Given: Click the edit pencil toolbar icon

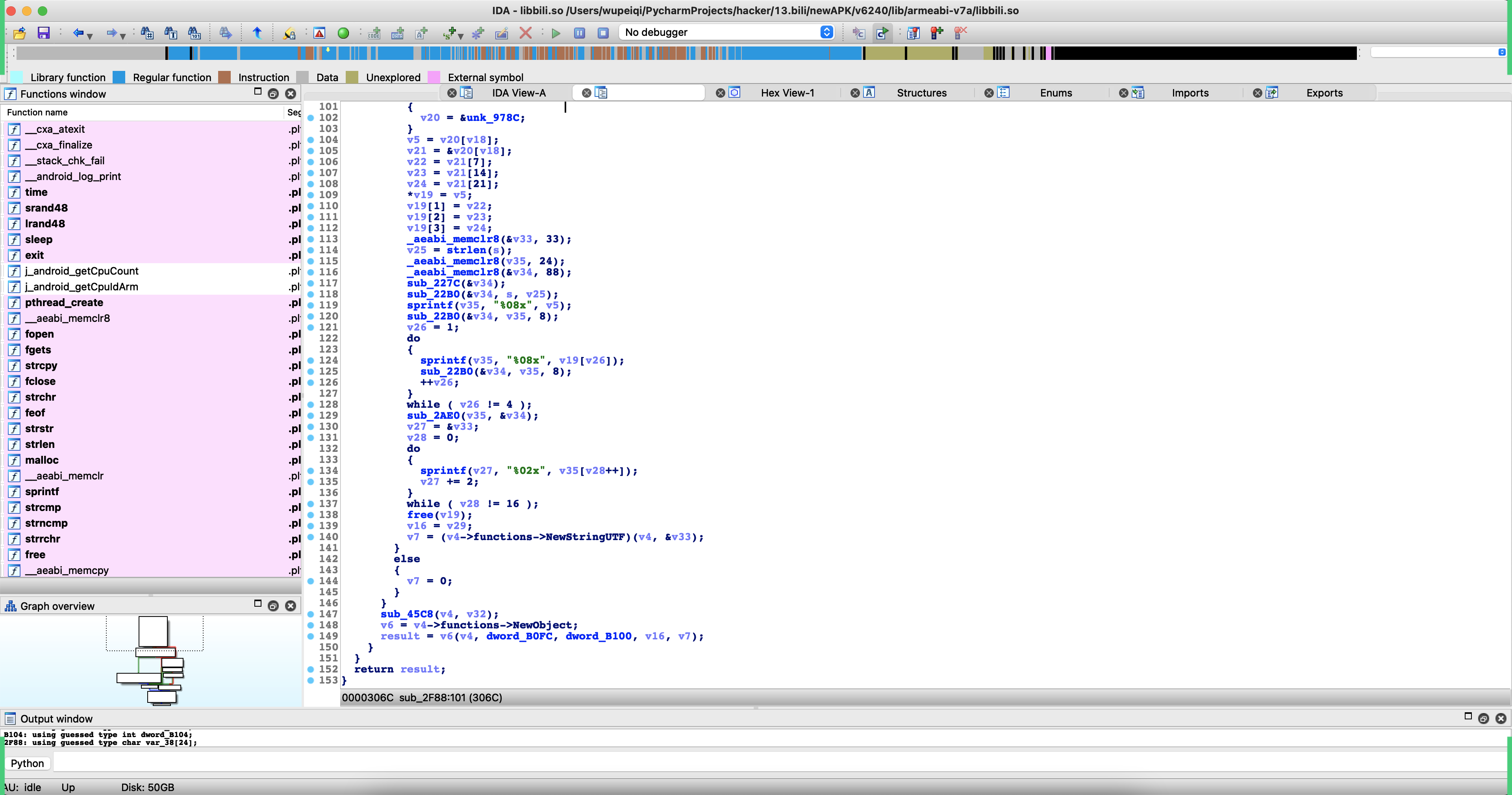Looking at the screenshot, I should (x=501, y=33).
